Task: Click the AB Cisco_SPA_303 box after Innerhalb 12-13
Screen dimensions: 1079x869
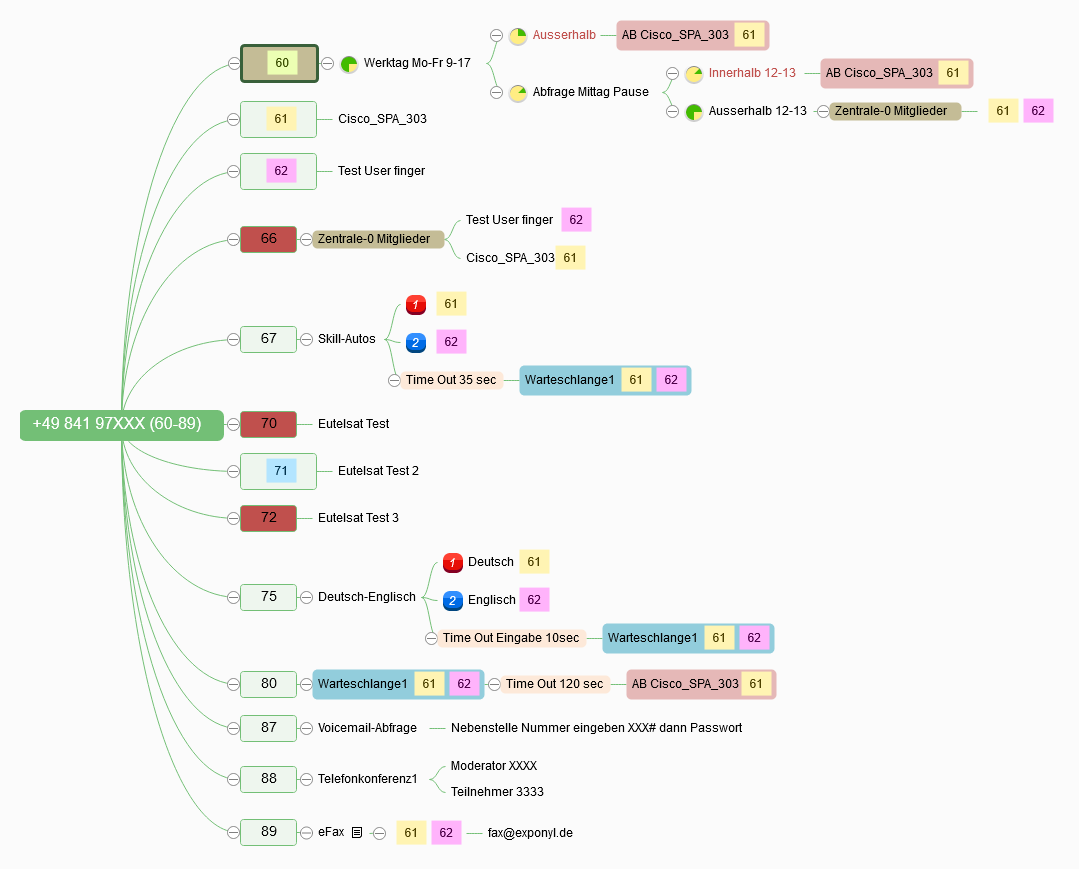Action: click(897, 73)
